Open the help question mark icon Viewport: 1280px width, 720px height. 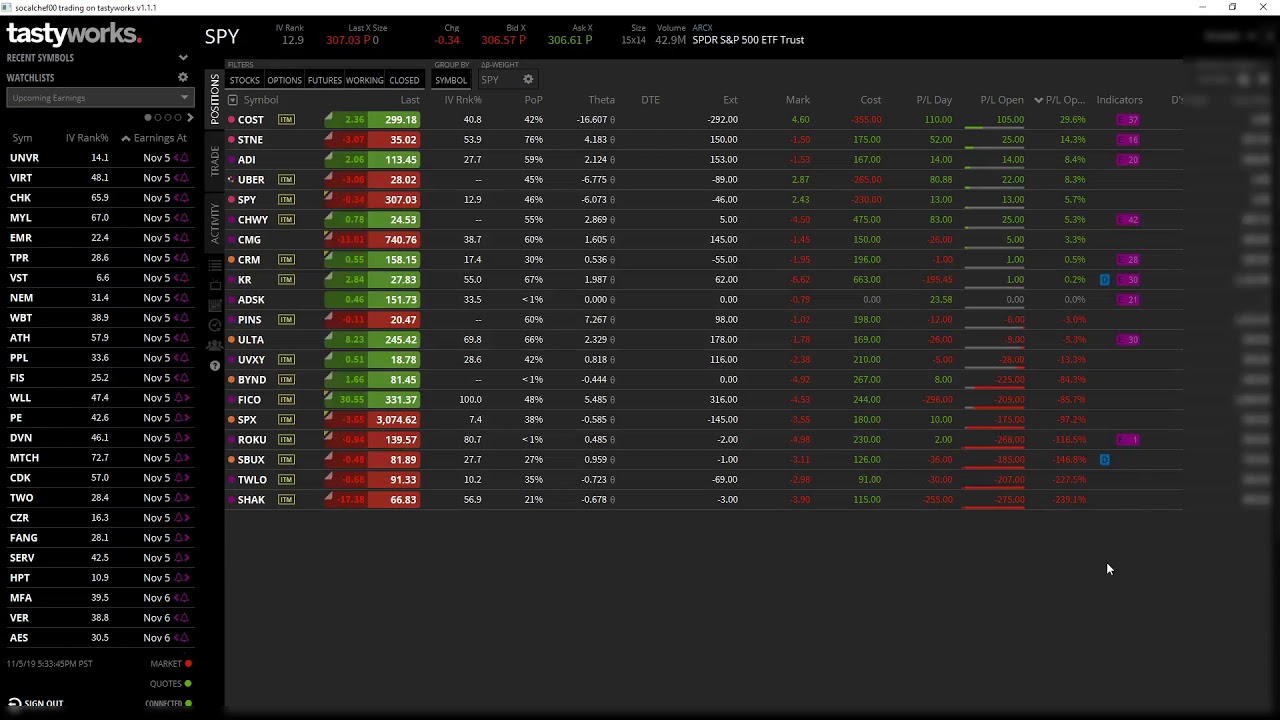(215, 366)
